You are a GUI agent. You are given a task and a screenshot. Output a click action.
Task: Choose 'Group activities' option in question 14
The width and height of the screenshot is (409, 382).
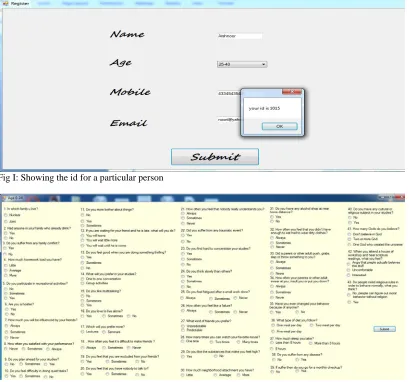[x=83, y=283]
